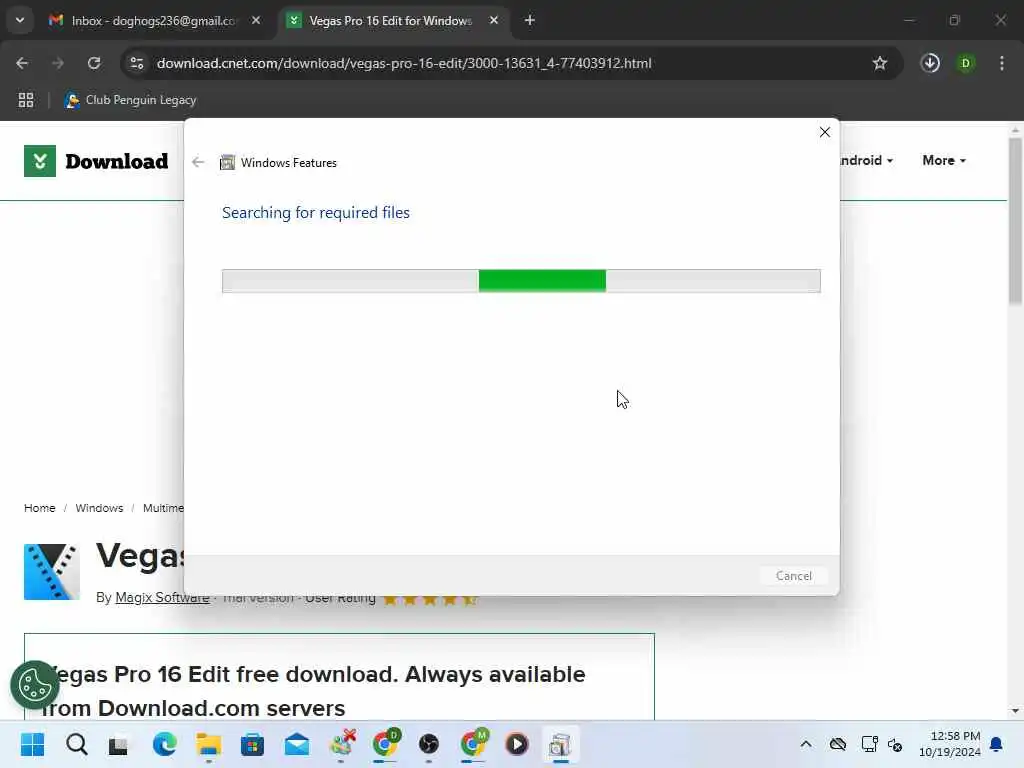Open the clock showing 12:58 PM
The image size is (1024, 768).
click(x=950, y=744)
